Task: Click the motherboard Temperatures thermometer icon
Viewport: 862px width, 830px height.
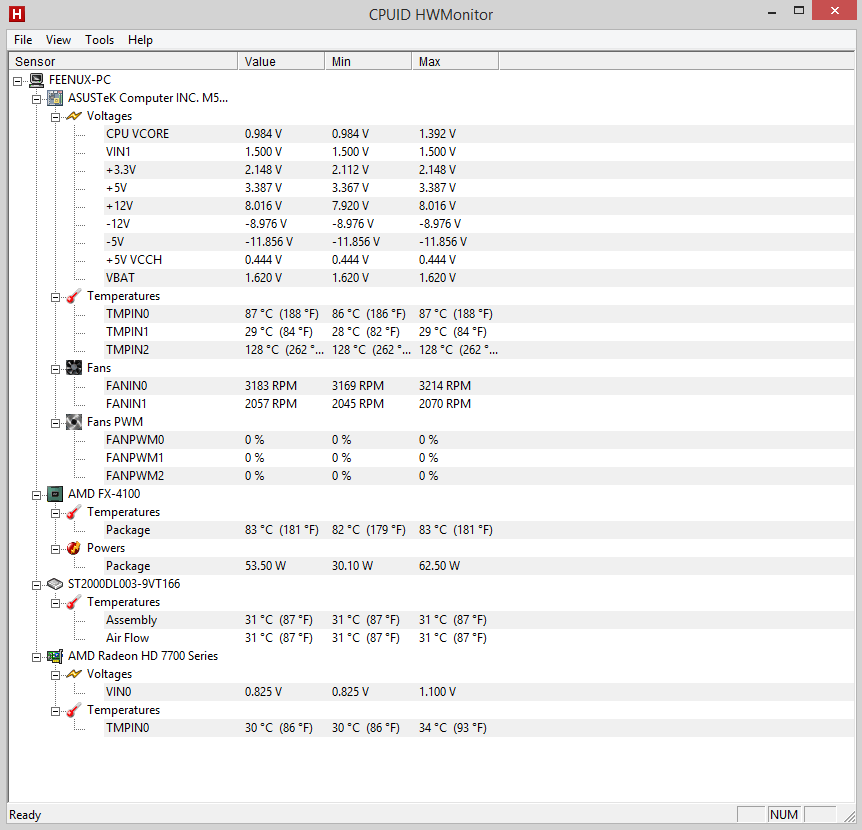Action: [74, 296]
